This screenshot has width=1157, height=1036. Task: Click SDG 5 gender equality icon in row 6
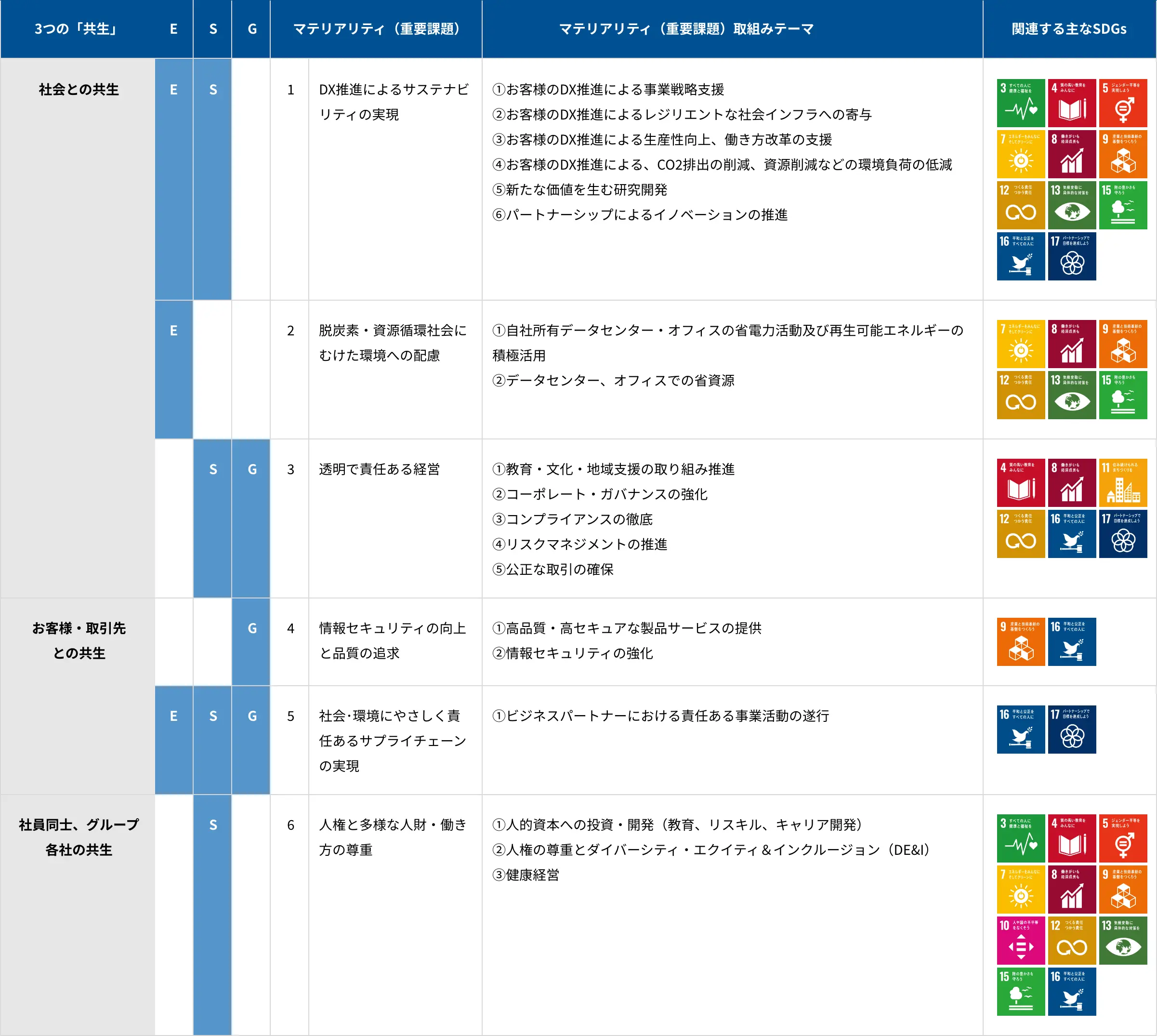pyautogui.click(x=1122, y=838)
